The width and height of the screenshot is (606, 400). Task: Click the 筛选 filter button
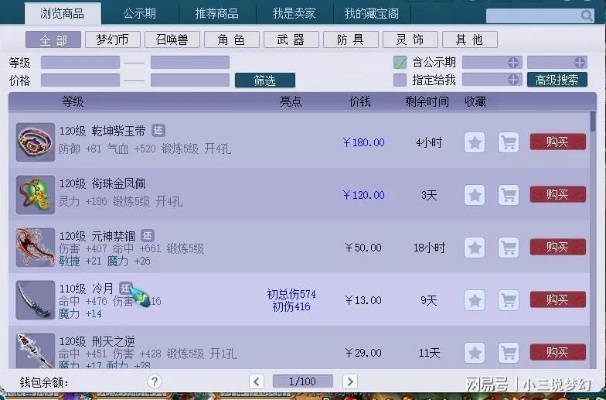pyautogui.click(x=265, y=80)
